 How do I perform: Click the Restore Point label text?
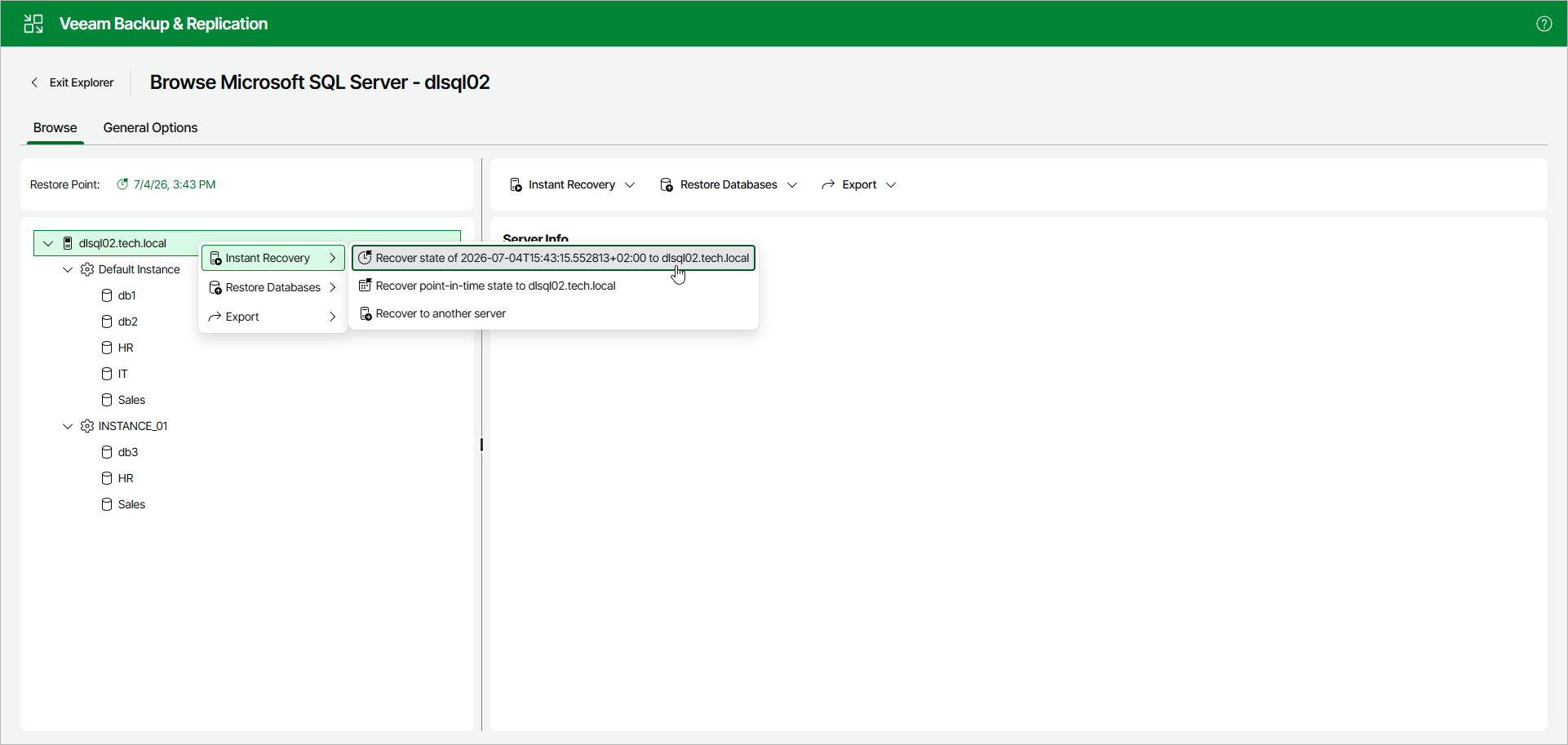[x=64, y=184]
